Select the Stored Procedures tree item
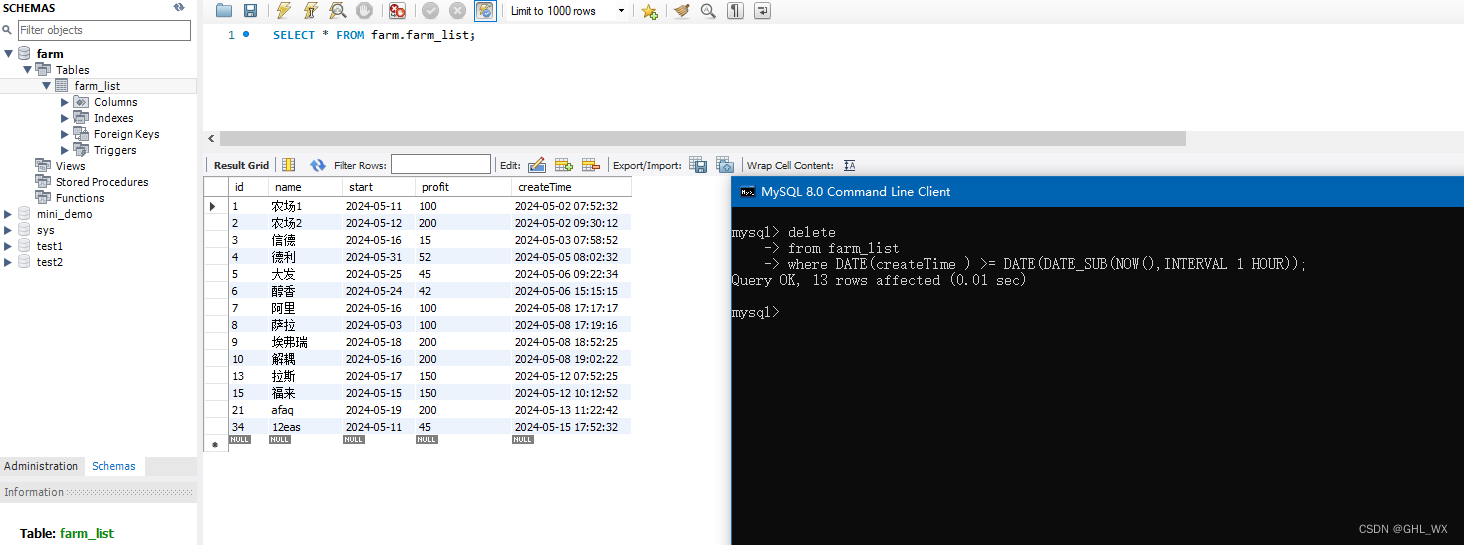 pos(101,182)
